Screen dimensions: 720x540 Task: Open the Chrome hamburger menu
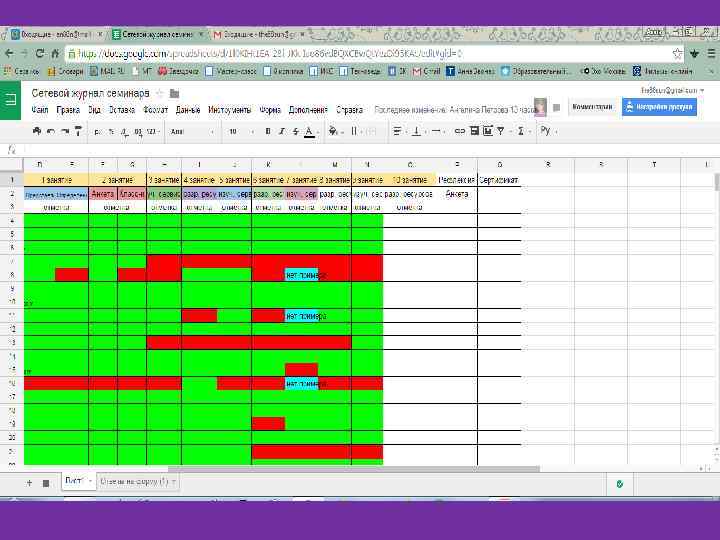[x=711, y=54]
